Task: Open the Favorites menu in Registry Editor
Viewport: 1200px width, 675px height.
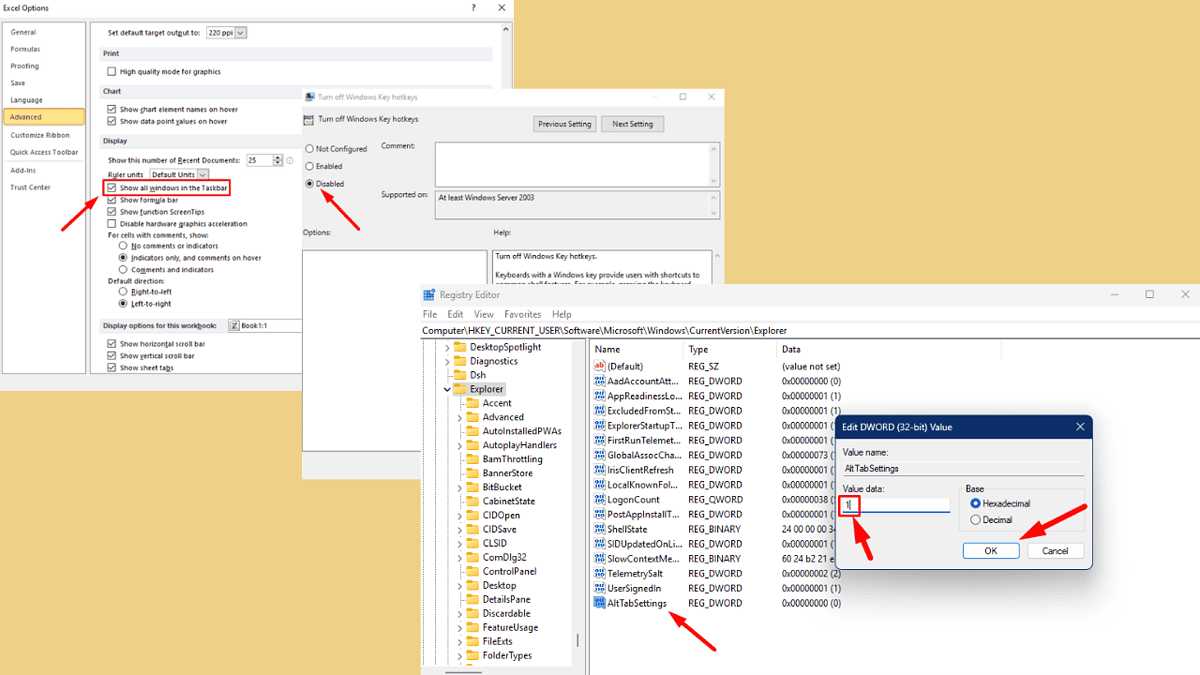Action: click(x=523, y=313)
